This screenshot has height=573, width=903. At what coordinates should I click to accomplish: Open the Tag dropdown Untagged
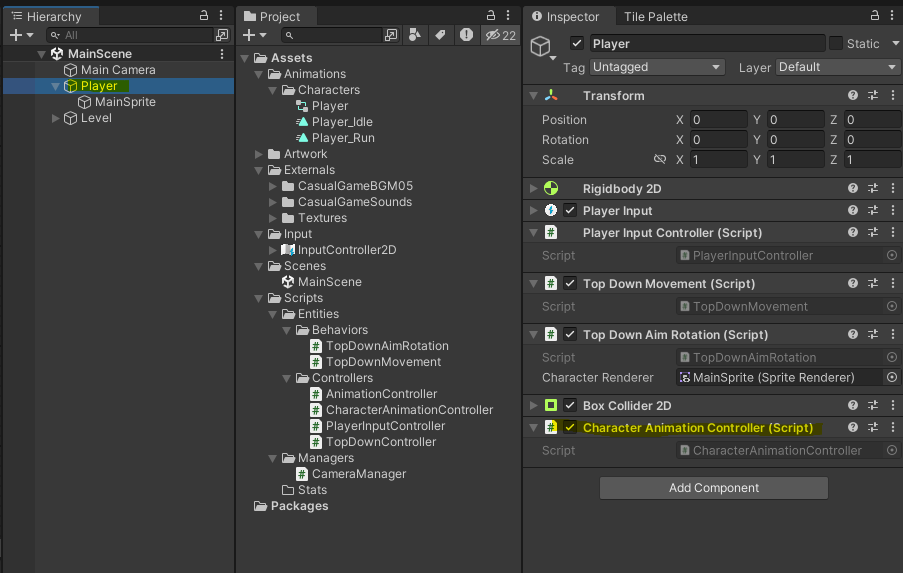(x=656, y=67)
